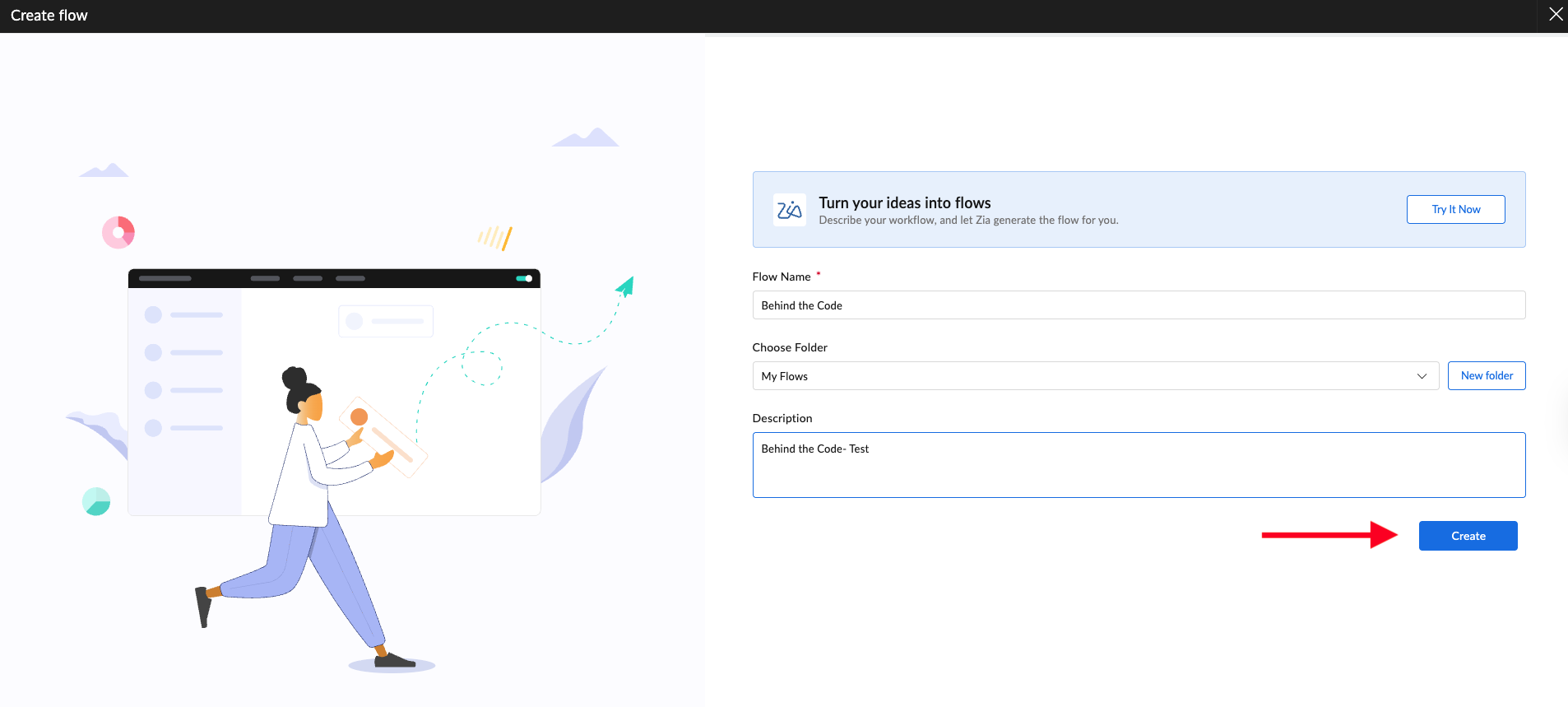Click the Zia logo icon
This screenshot has width=1568, height=707.
(789, 210)
